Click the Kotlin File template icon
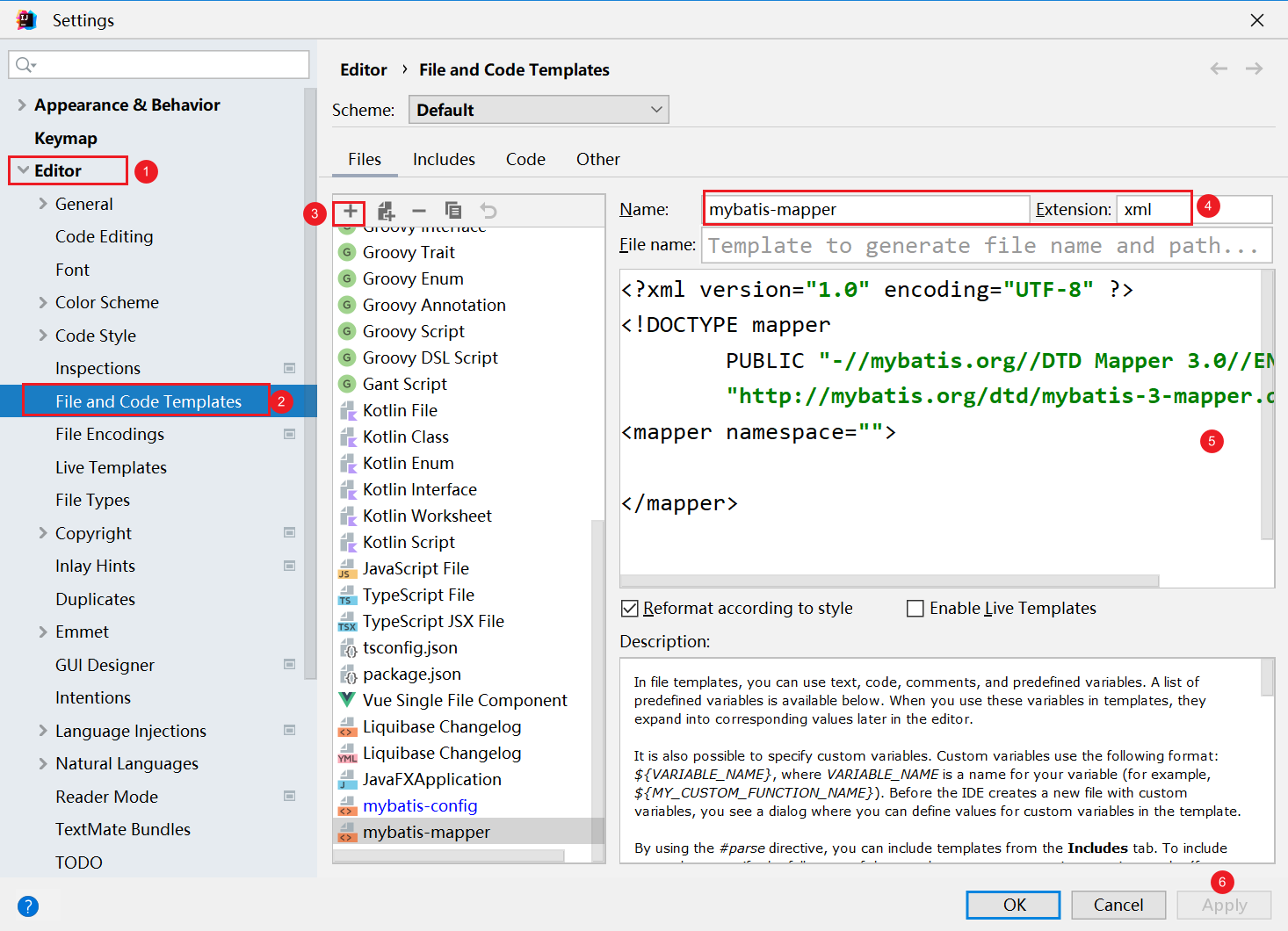The width and height of the screenshot is (1288, 931). pos(347,410)
